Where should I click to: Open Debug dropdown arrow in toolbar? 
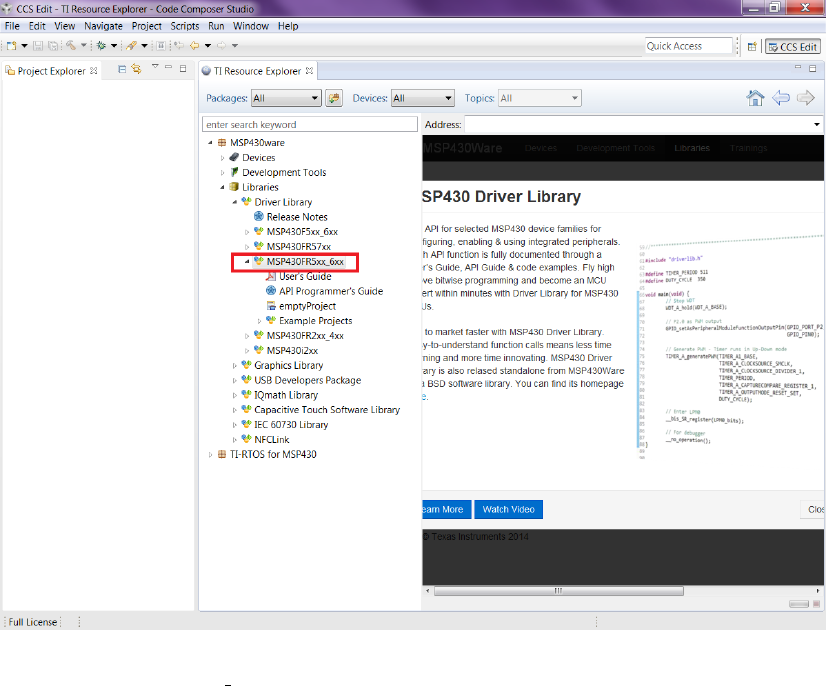click(114, 46)
